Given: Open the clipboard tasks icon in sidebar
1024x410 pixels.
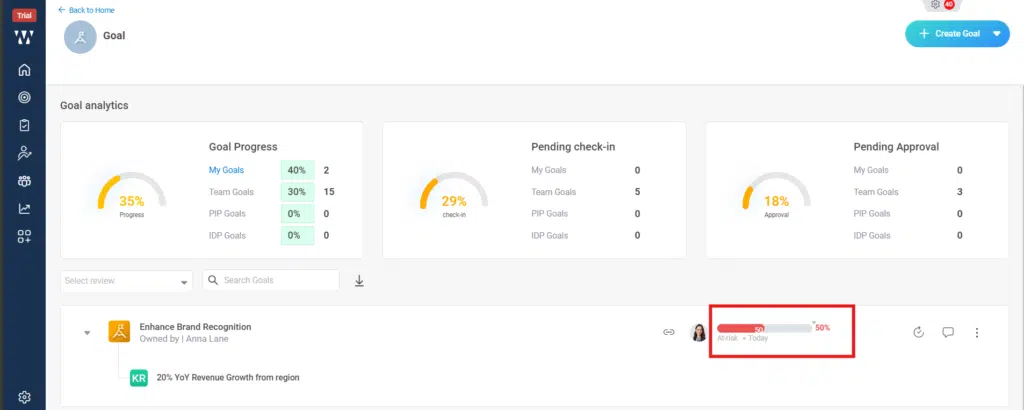Looking at the screenshot, I should (x=24, y=125).
